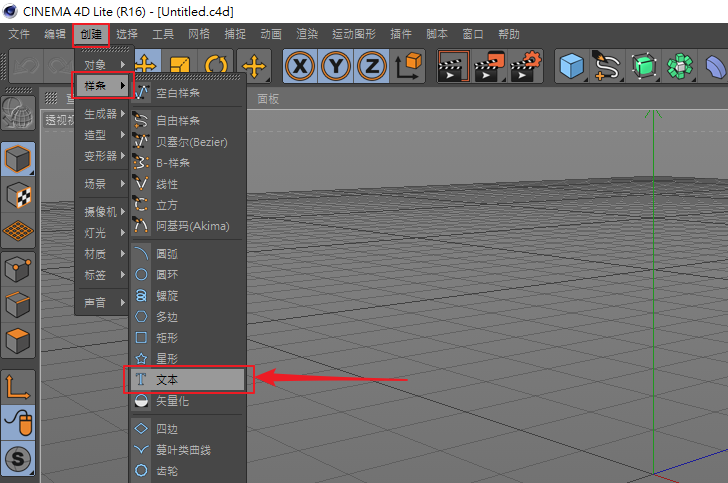Screen dimensions: 728x483
Task: Expand the 摄像机 submenu
Action: [x=102, y=212]
